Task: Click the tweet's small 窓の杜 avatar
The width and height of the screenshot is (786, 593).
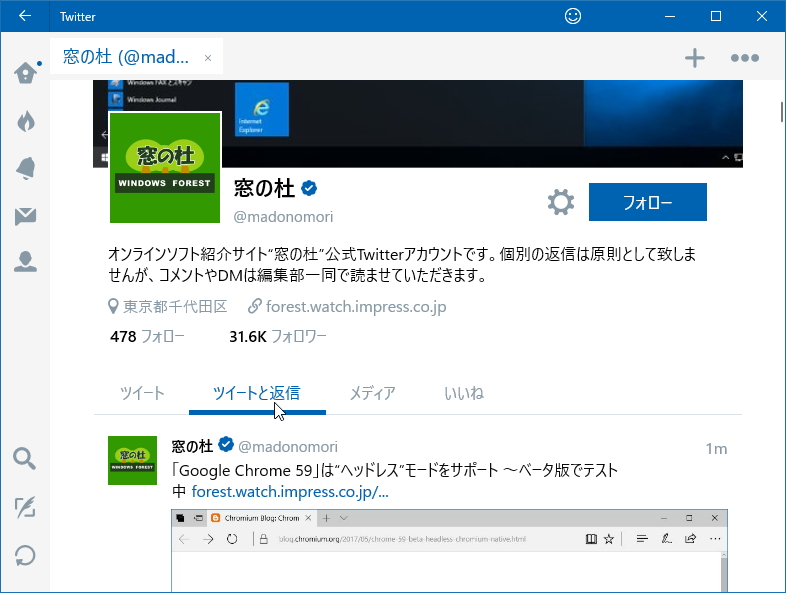Action: coord(132,460)
